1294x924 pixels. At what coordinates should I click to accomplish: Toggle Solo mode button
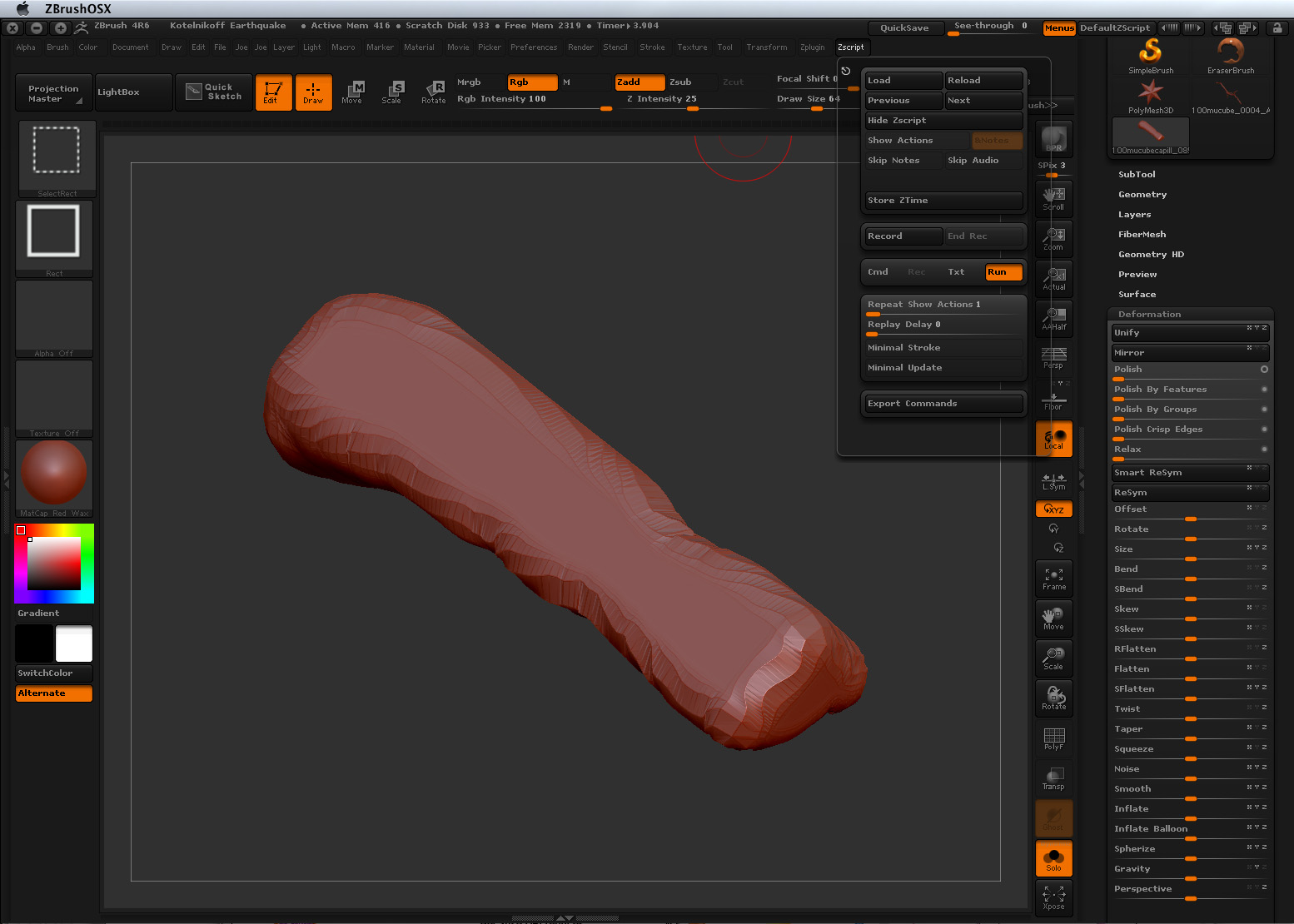coord(1053,859)
